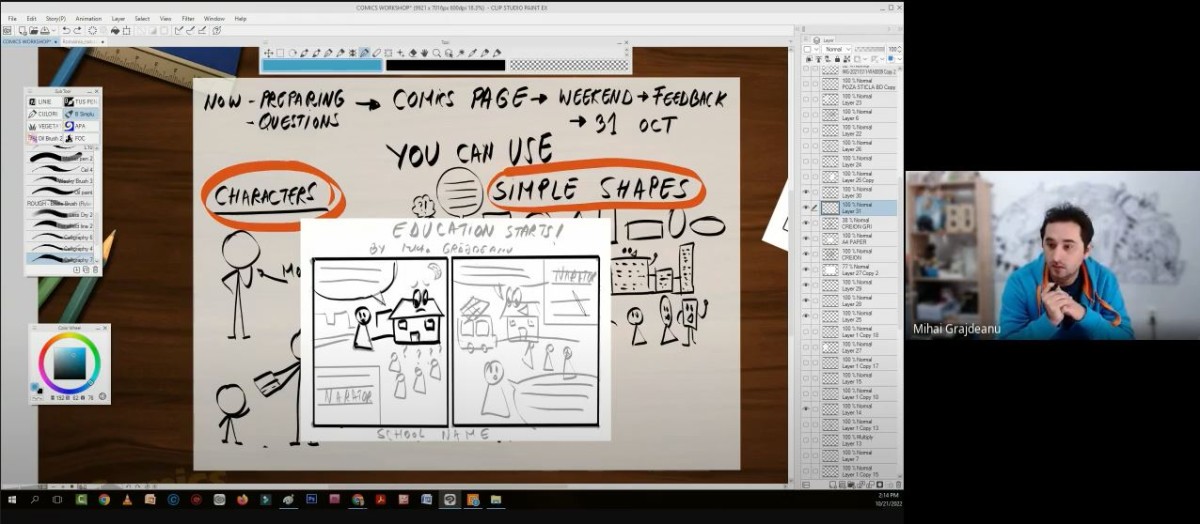The image size is (1200, 524).
Task: Click the Undo arrow in the command bar
Action: coord(65,31)
